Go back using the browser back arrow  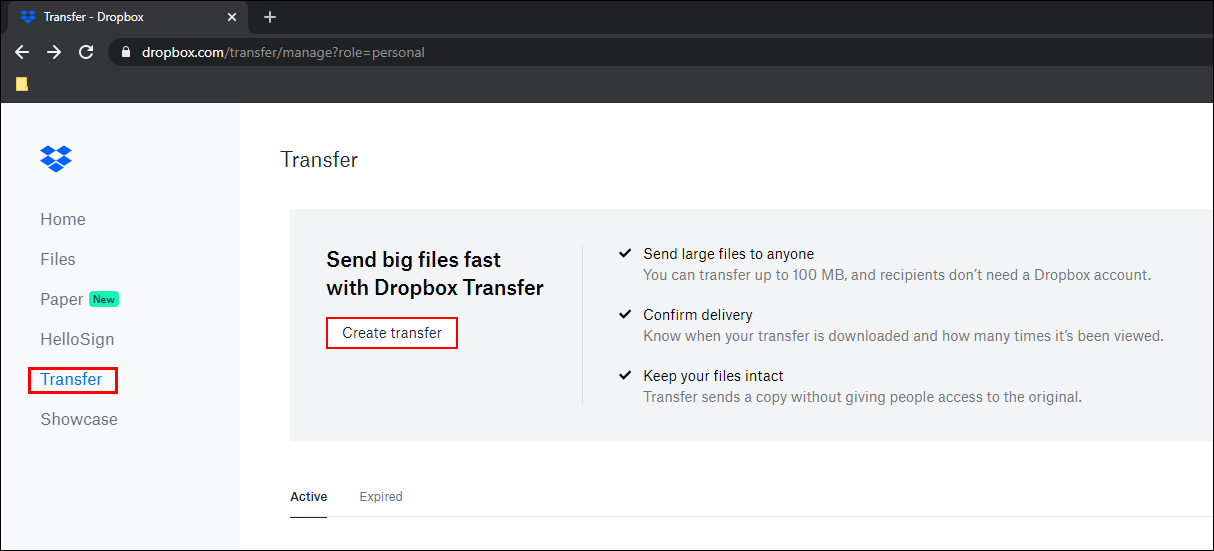click(22, 52)
